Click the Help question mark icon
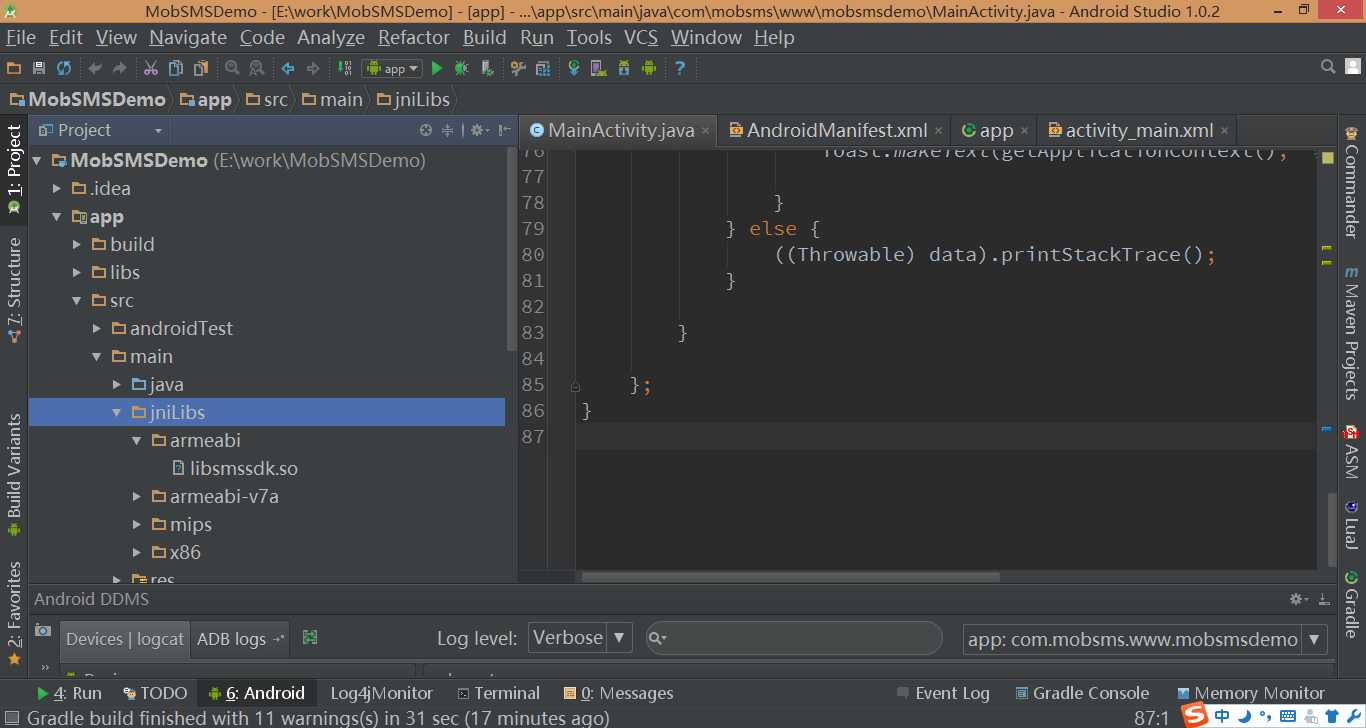Image resolution: width=1366 pixels, height=728 pixels. (680, 68)
